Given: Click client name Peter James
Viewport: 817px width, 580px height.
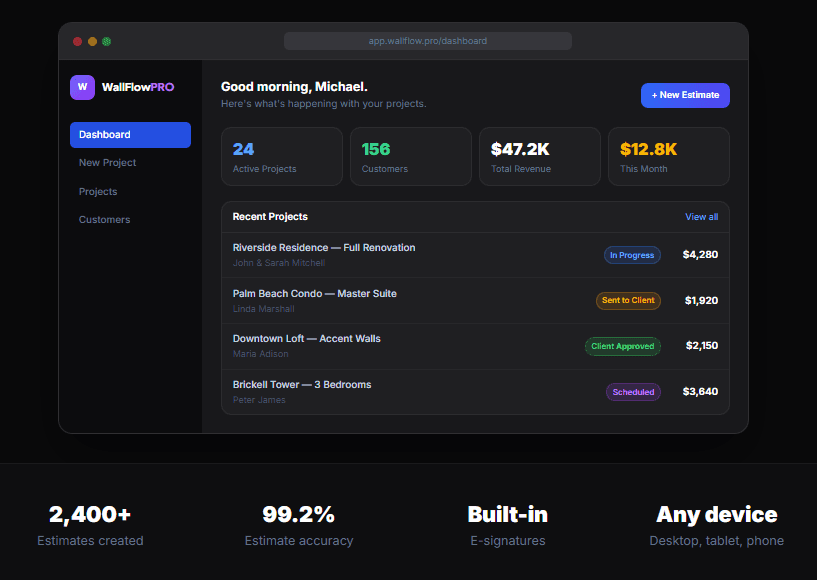Looking at the screenshot, I should 259,400.
